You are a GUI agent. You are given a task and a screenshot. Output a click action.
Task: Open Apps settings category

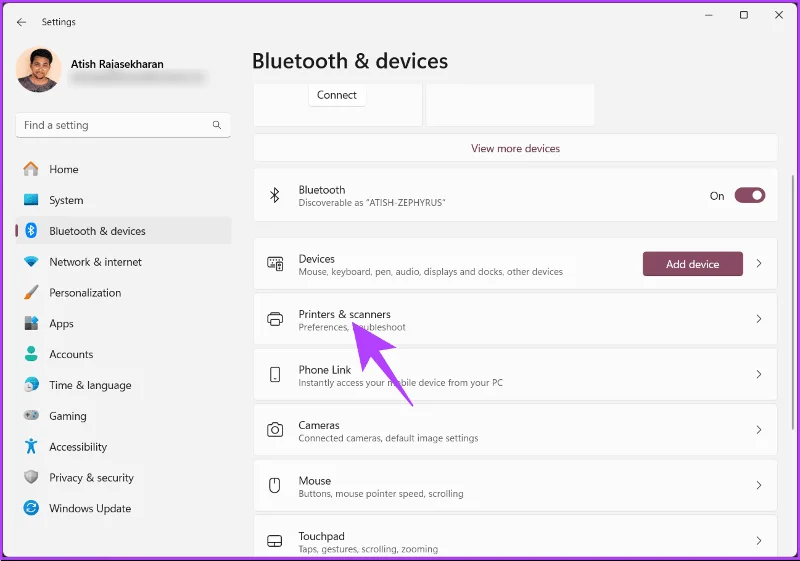coord(123,324)
